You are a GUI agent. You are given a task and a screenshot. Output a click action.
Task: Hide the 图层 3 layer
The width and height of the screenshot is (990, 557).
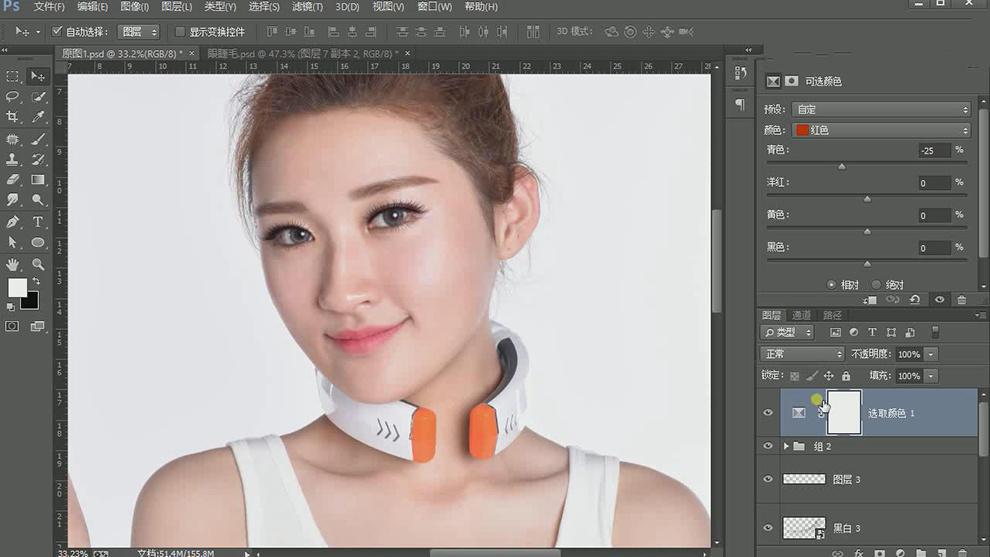[768, 479]
